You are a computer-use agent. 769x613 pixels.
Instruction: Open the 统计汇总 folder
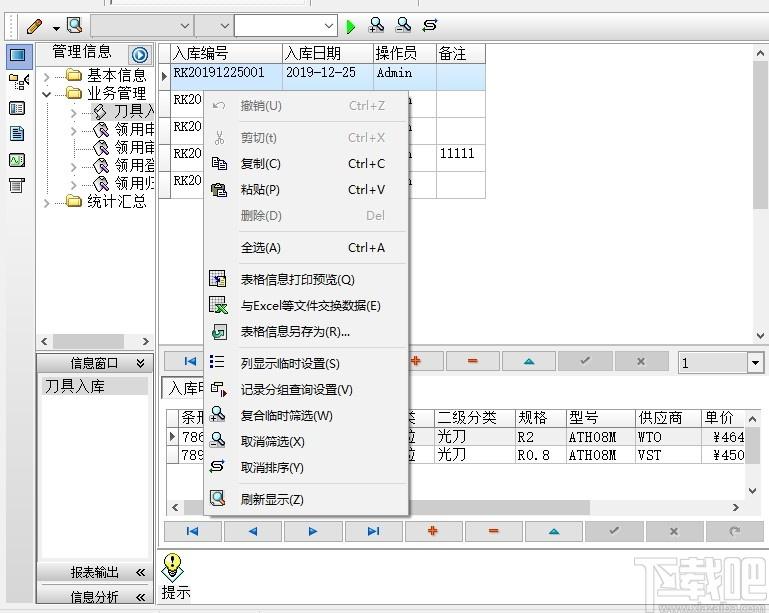[106, 201]
